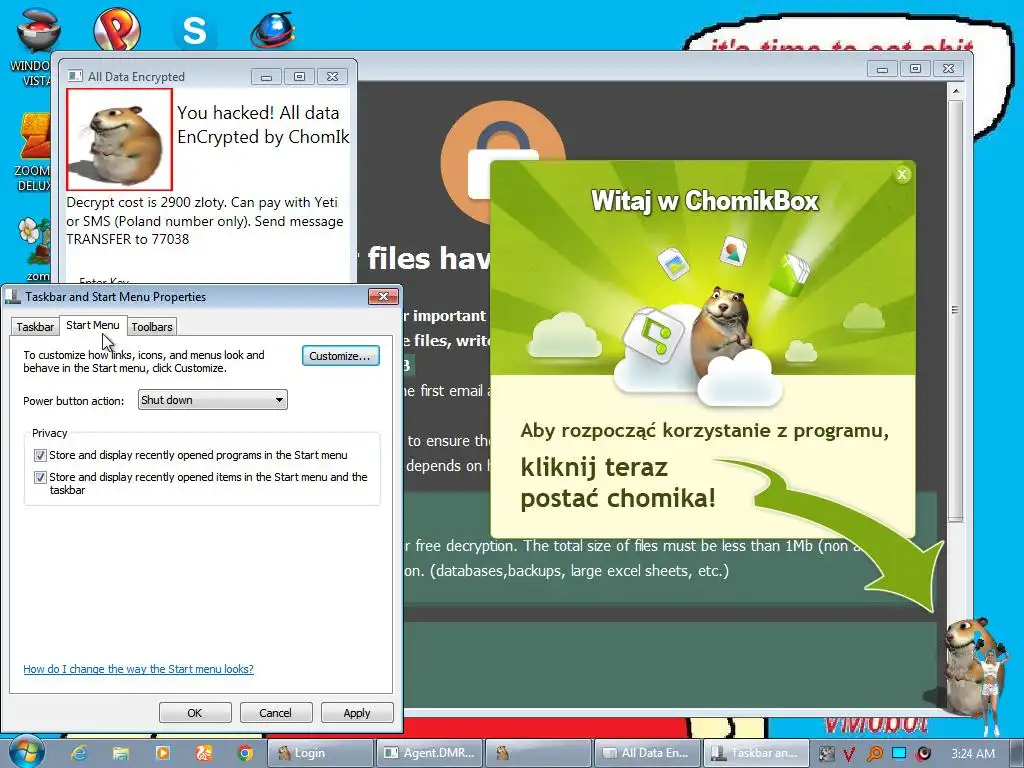Launch Google Chrome from the taskbar
Image resolution: width=1024 pixels, height=768 pixels.
pyautogui.click(x=245, y=753)
